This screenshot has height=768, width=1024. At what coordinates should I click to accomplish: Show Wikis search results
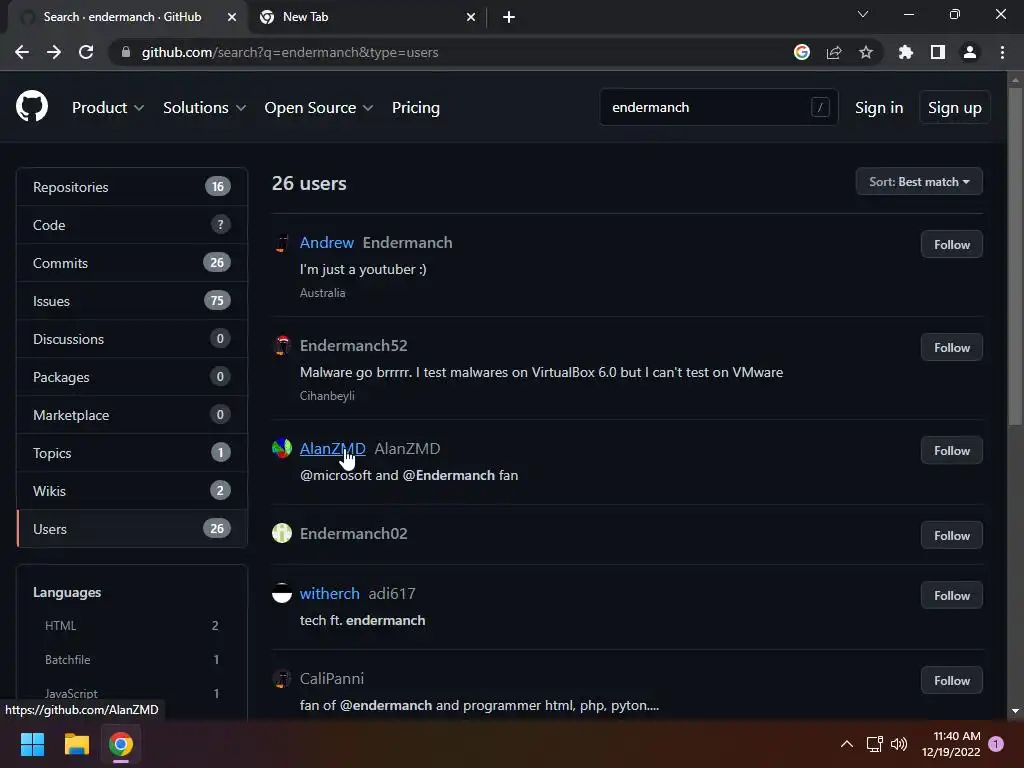[132, 490]
